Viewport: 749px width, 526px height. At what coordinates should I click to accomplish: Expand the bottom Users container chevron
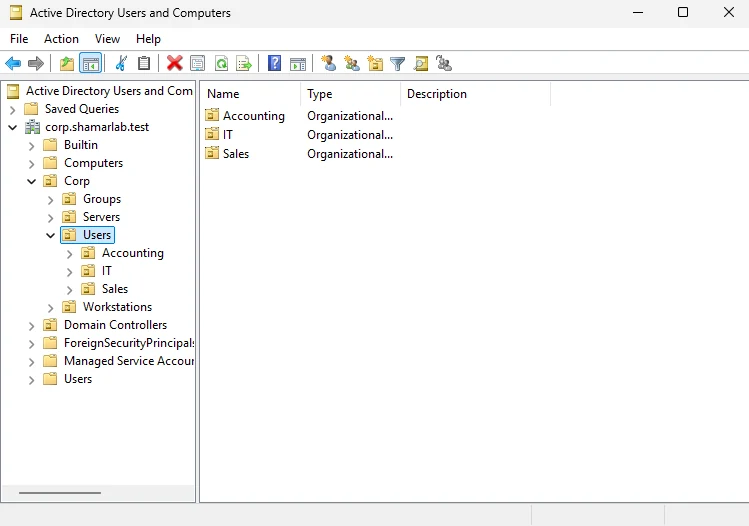32,380
